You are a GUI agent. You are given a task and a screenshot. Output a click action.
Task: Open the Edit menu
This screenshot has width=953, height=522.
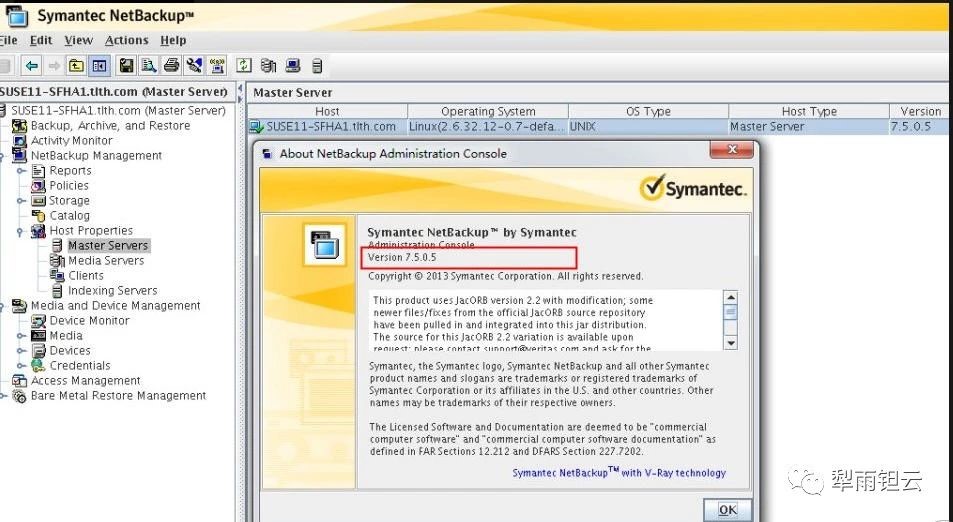41,40
